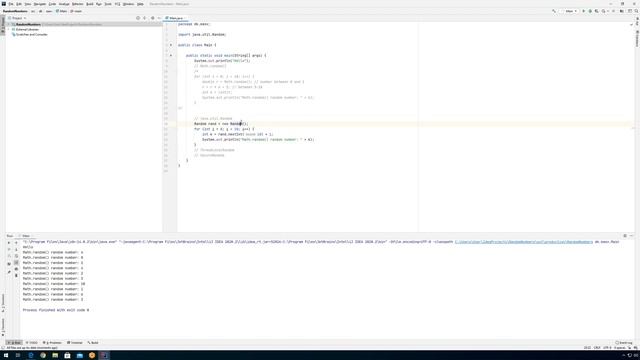Viewport: 640px width, 360px height.
Task: Click cursor position indicator in status bar
Action: (587, 348)
